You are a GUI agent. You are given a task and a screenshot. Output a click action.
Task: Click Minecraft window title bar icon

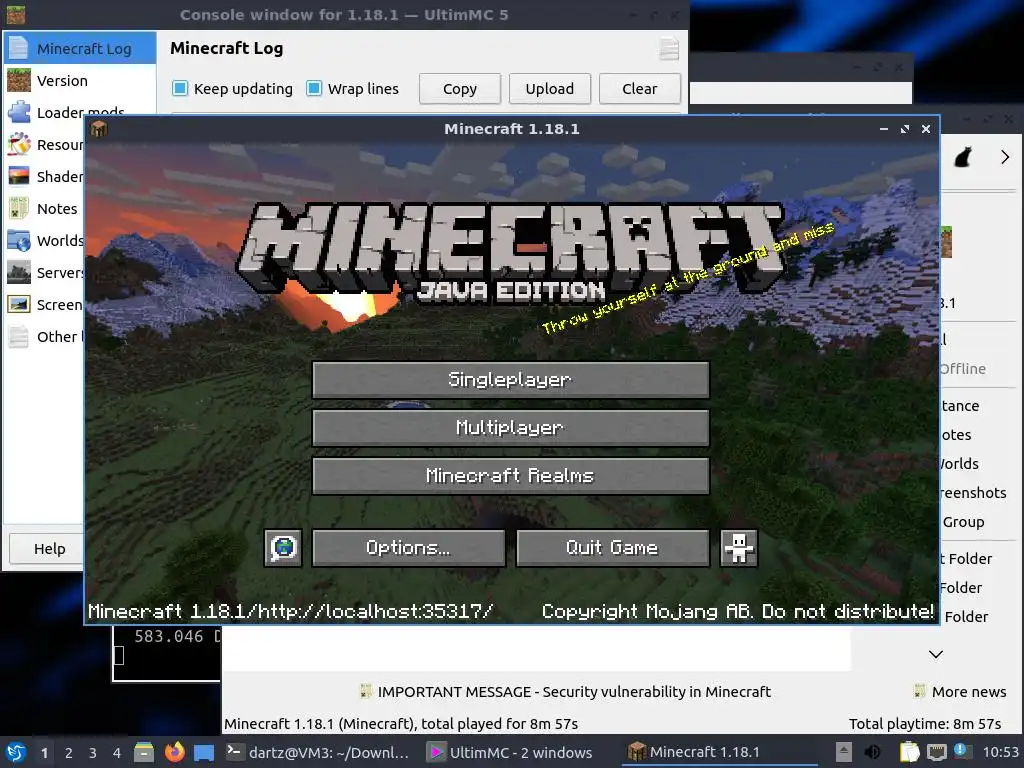pyautogui.click(x=99, y=129)
